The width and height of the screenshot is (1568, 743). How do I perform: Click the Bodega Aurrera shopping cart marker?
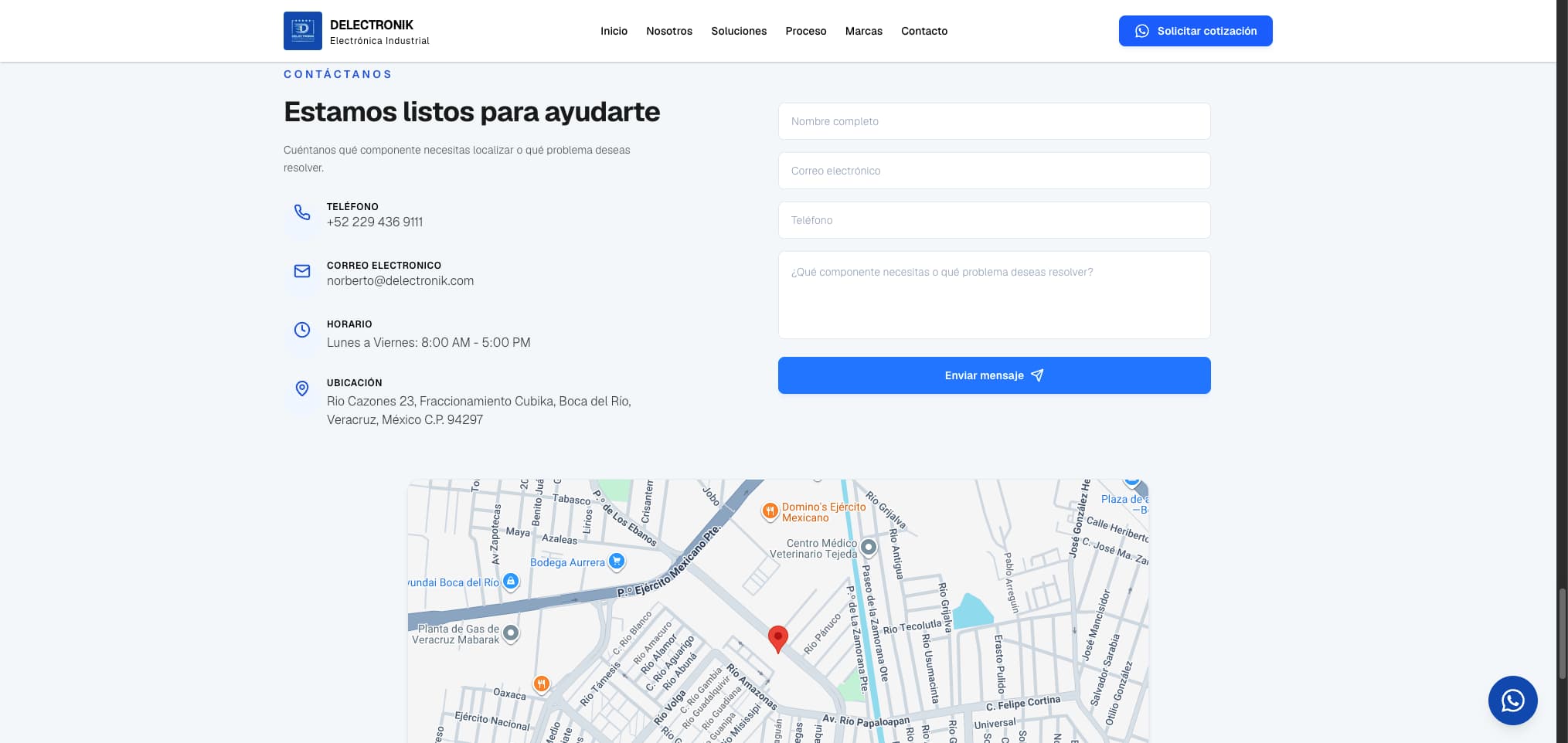coord(616,561)
